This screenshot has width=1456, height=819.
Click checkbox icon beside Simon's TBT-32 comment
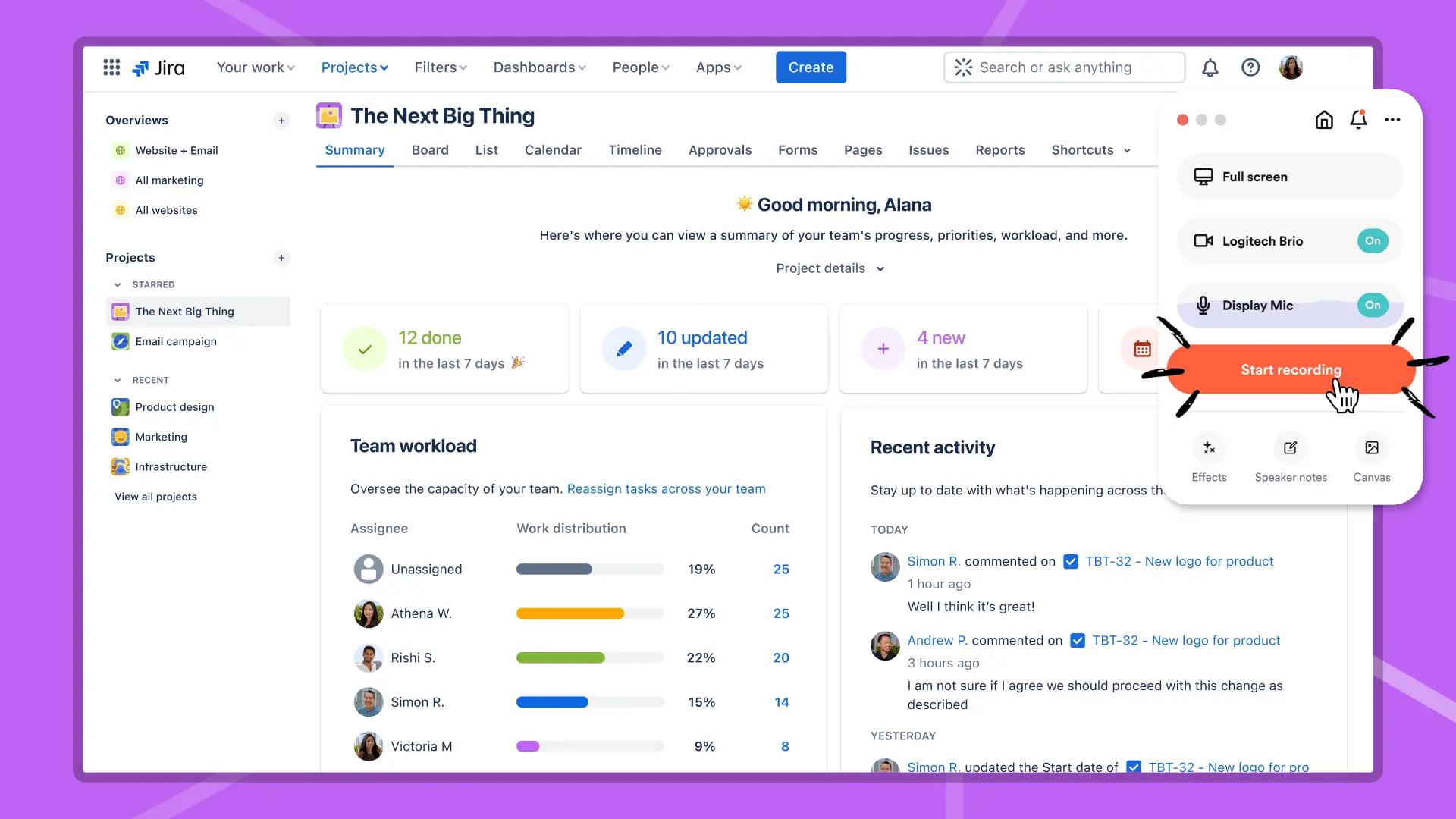pos(1070,562)
